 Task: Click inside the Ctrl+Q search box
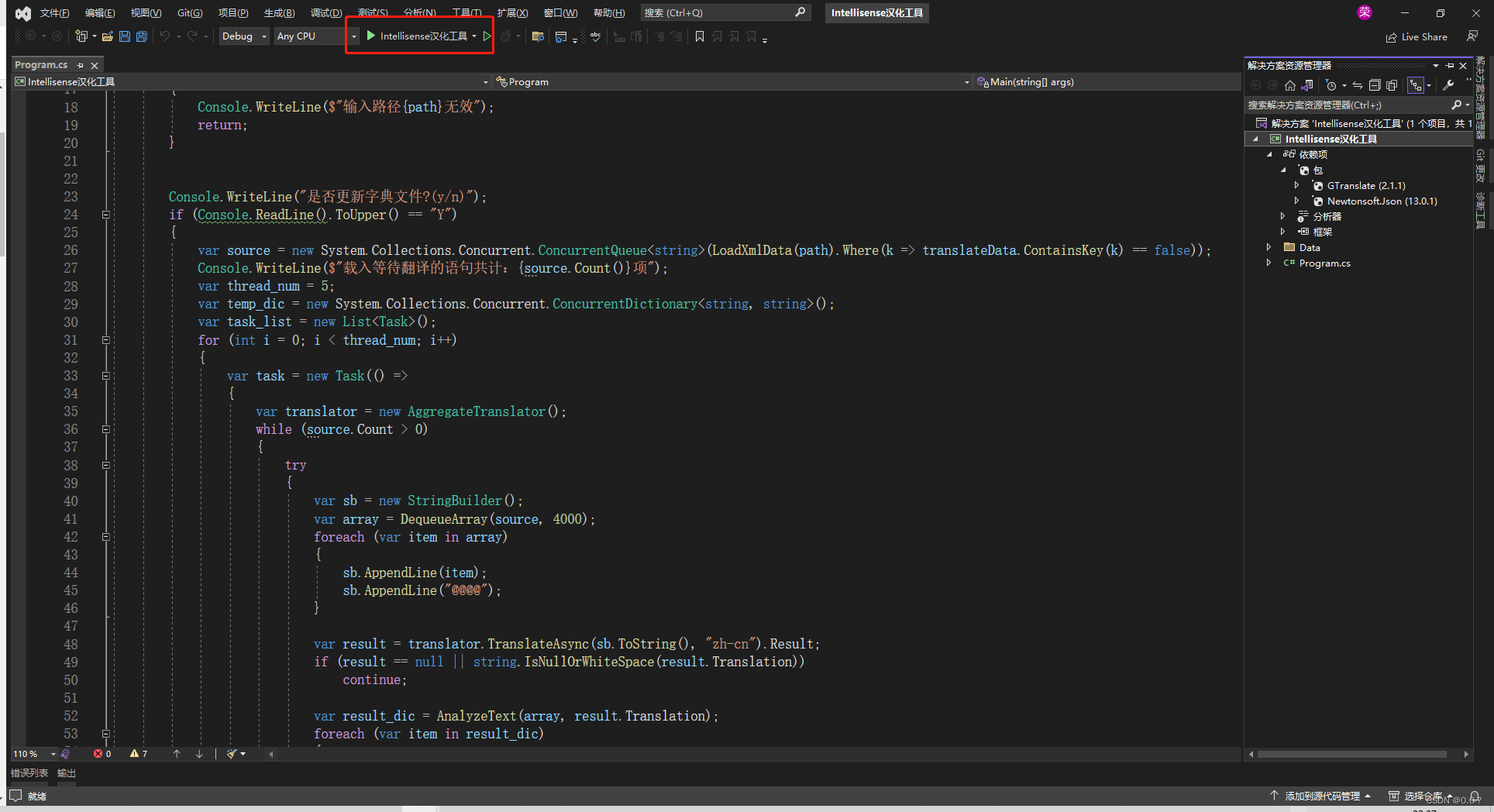(721, 12)
